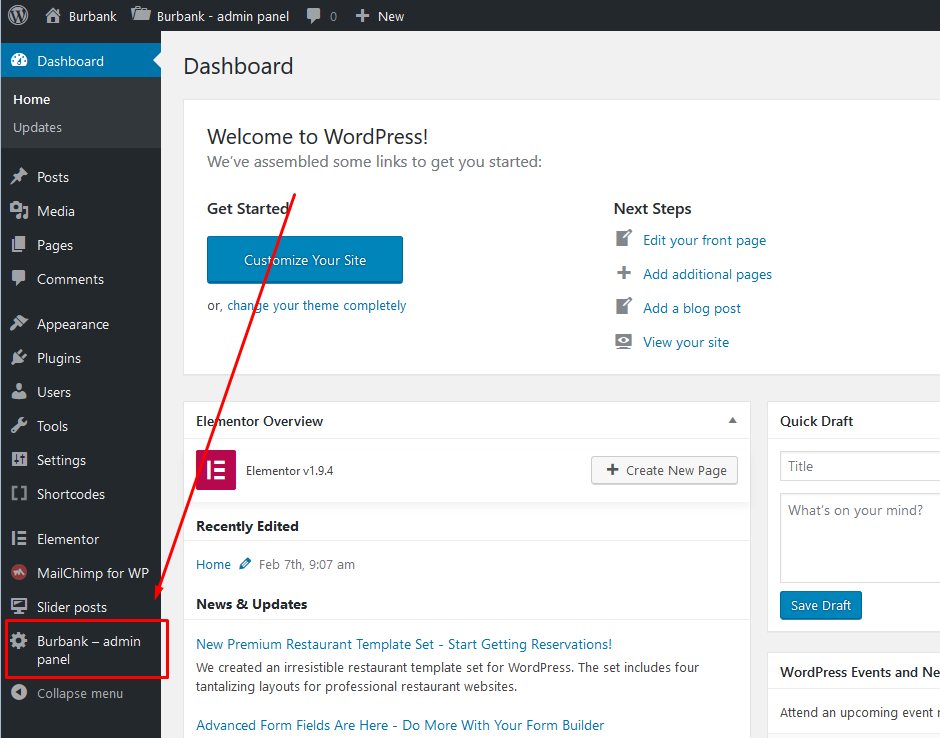Click the Elementor logo in overview widget
Screen dimensions: 940x738
(216, 470)
